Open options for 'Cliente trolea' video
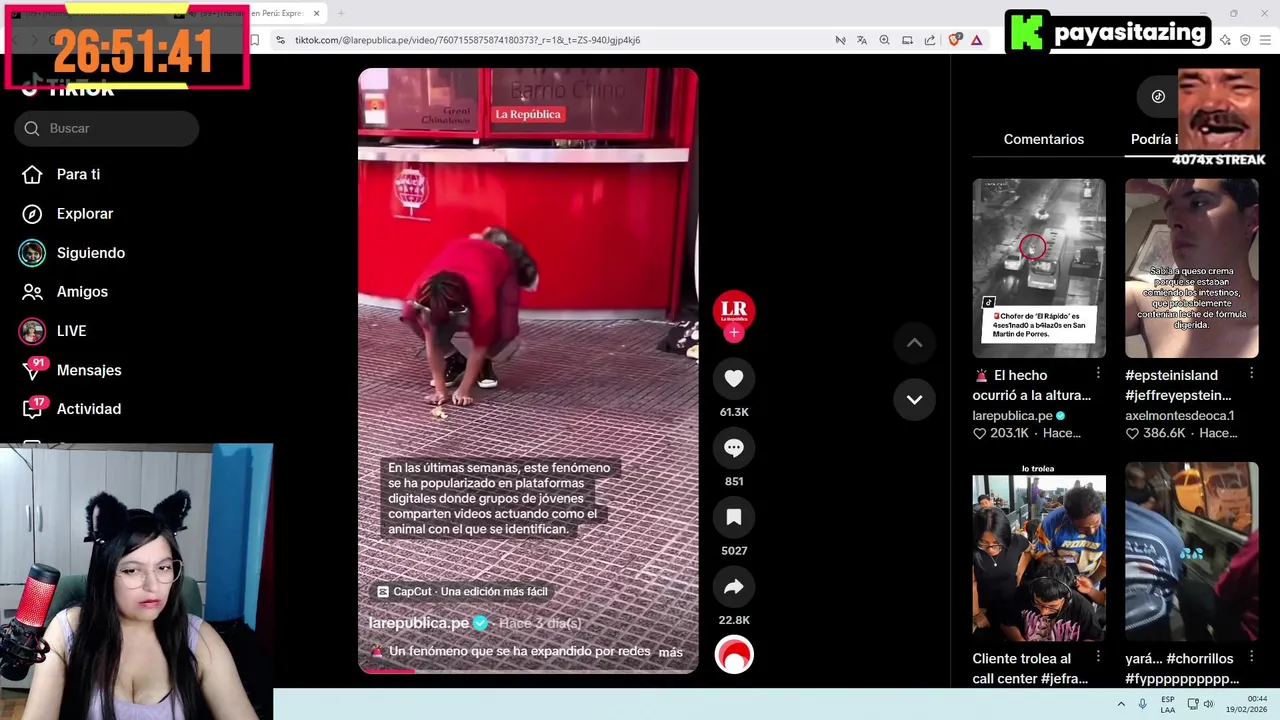The width and height of the screenshot is (1280, 720). point(1098,657)
